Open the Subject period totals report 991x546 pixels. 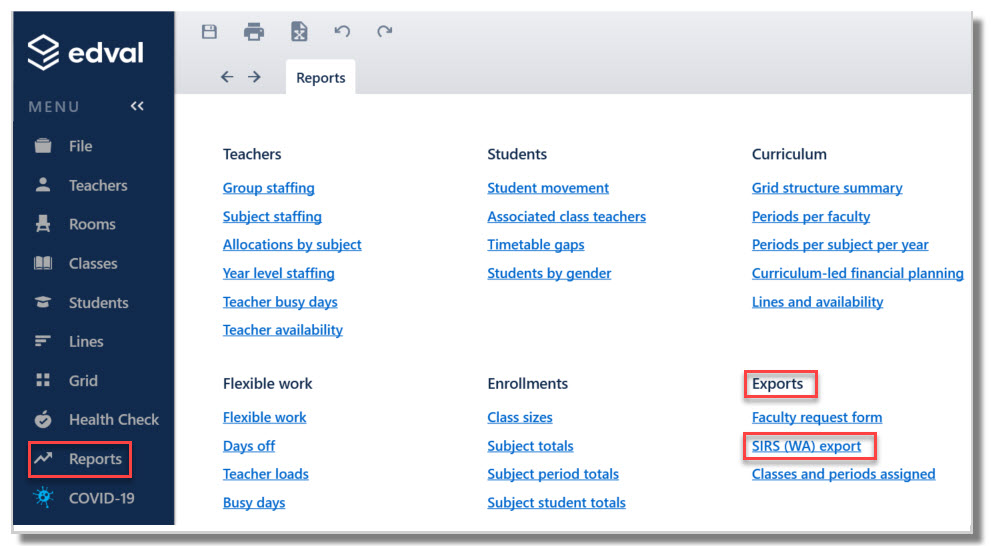[x=553, y=474]
